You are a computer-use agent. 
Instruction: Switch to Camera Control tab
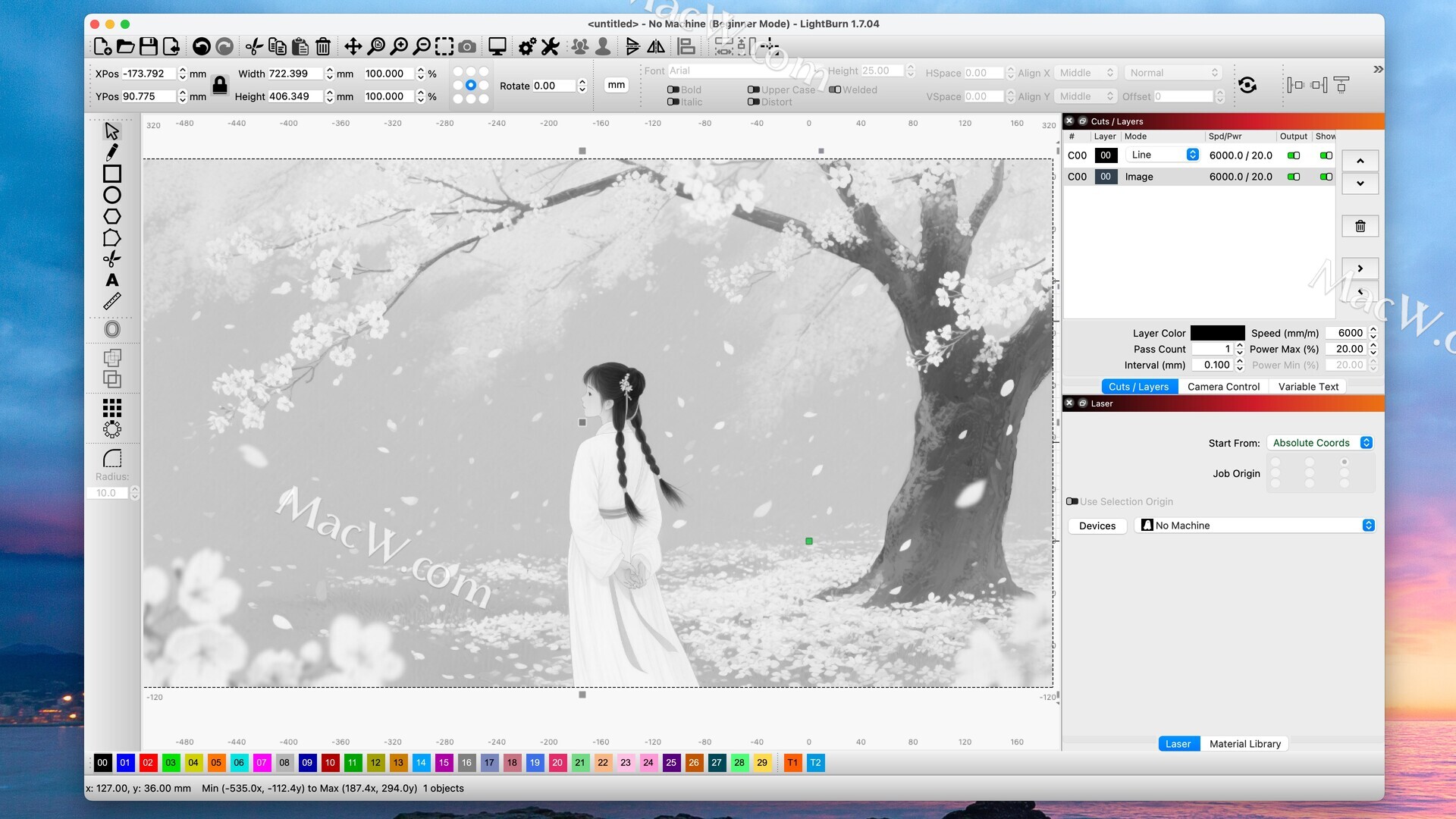(x=1223, y=387)
